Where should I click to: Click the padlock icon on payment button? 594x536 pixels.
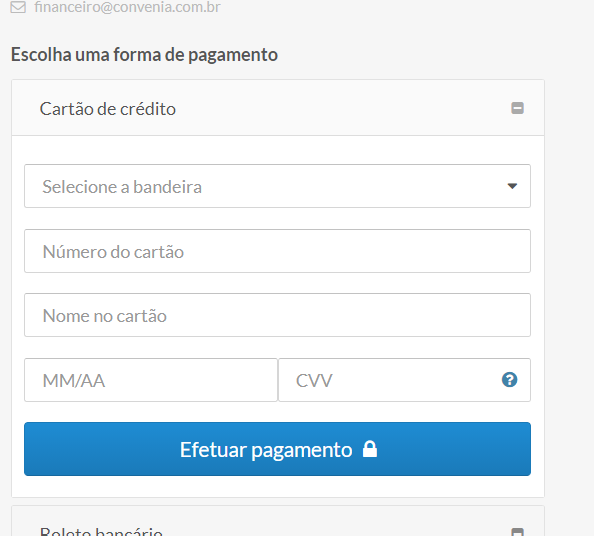click(370, 449)
